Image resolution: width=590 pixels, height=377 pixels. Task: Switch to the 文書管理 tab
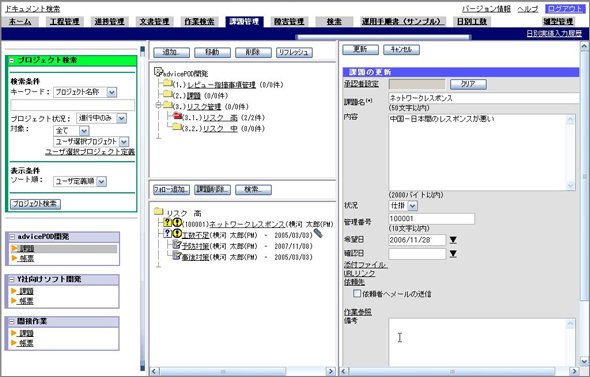[154, 21]
